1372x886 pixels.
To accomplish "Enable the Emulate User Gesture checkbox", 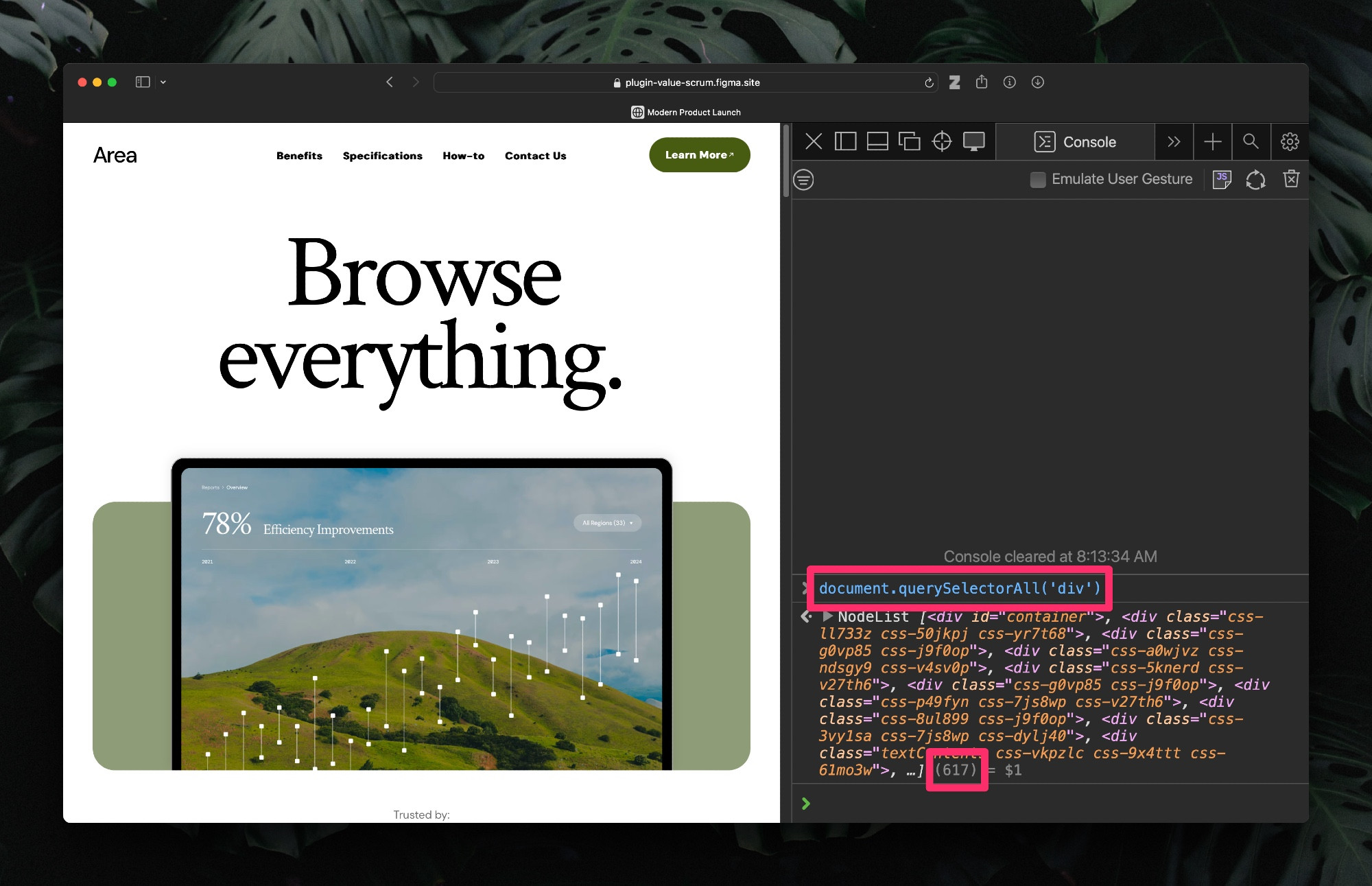I will [x=1038, y=180].
